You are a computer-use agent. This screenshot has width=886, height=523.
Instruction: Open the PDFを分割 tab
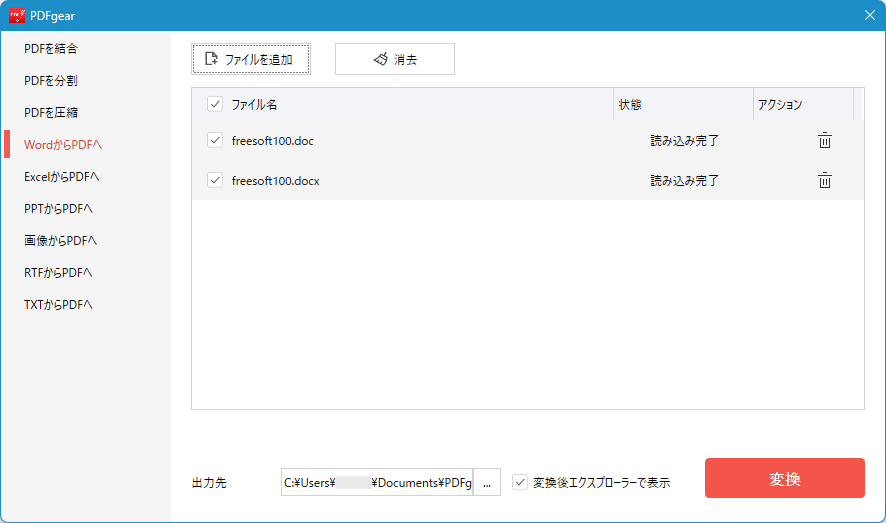[51, 81]
